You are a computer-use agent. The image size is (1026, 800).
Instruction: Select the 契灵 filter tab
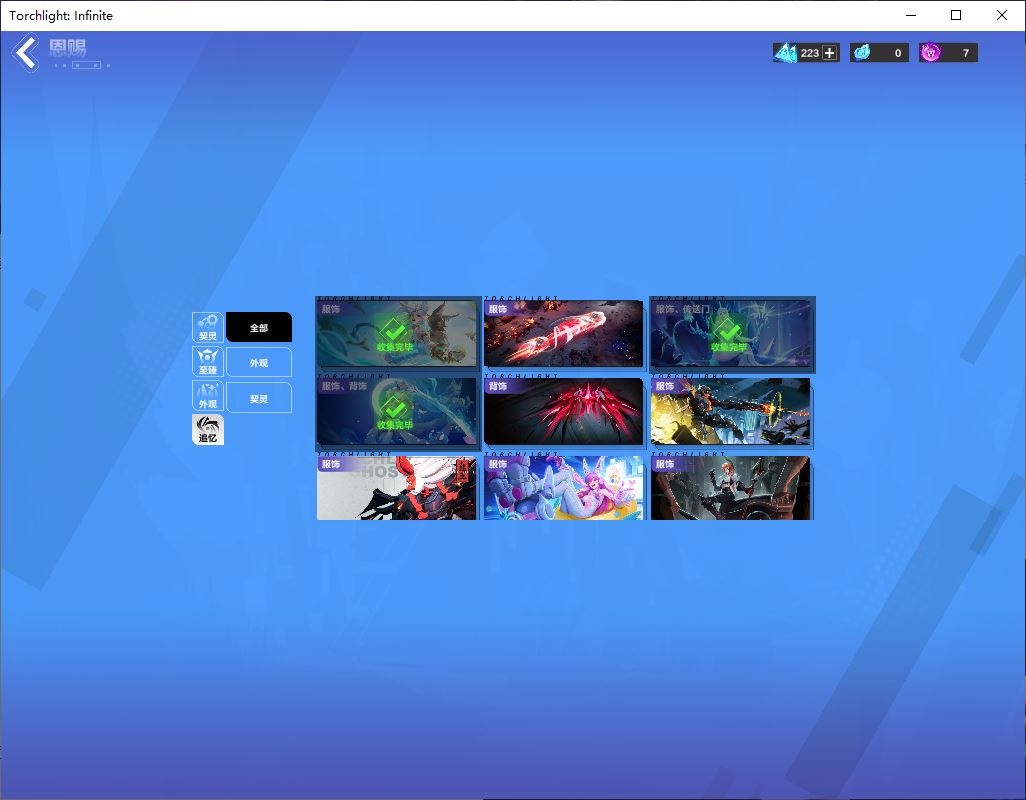259,398
